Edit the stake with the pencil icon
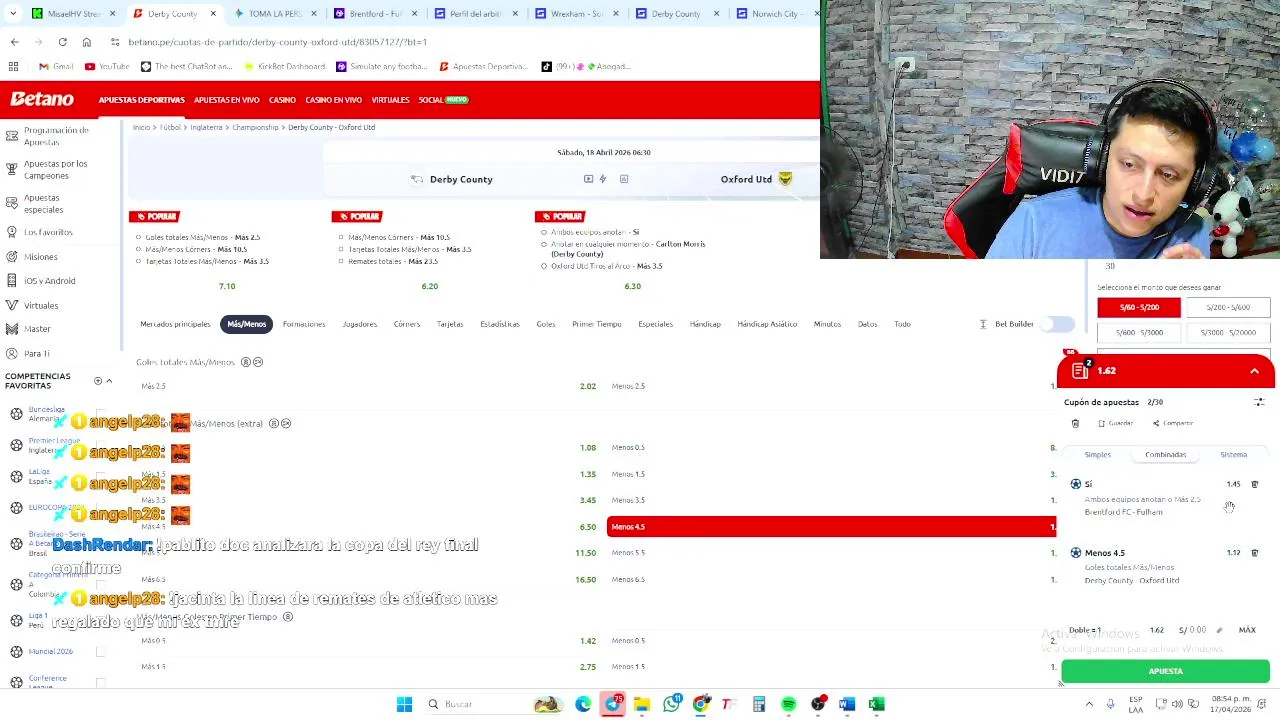Viewport: 1280px width, 720px height. point(1219,630)
